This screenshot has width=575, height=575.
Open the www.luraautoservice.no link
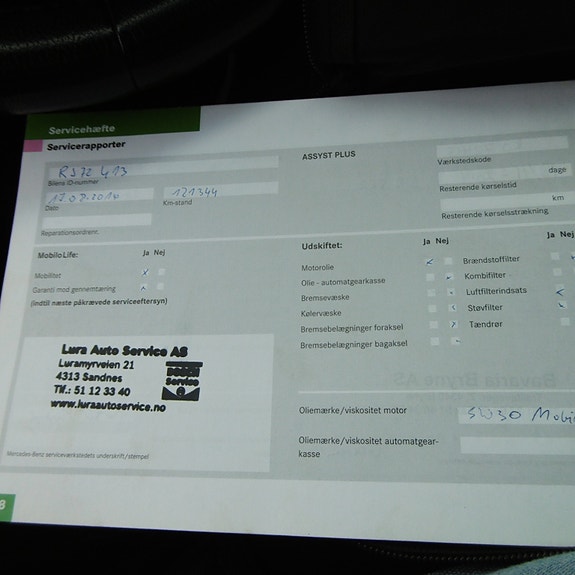(x=108, y=405)
